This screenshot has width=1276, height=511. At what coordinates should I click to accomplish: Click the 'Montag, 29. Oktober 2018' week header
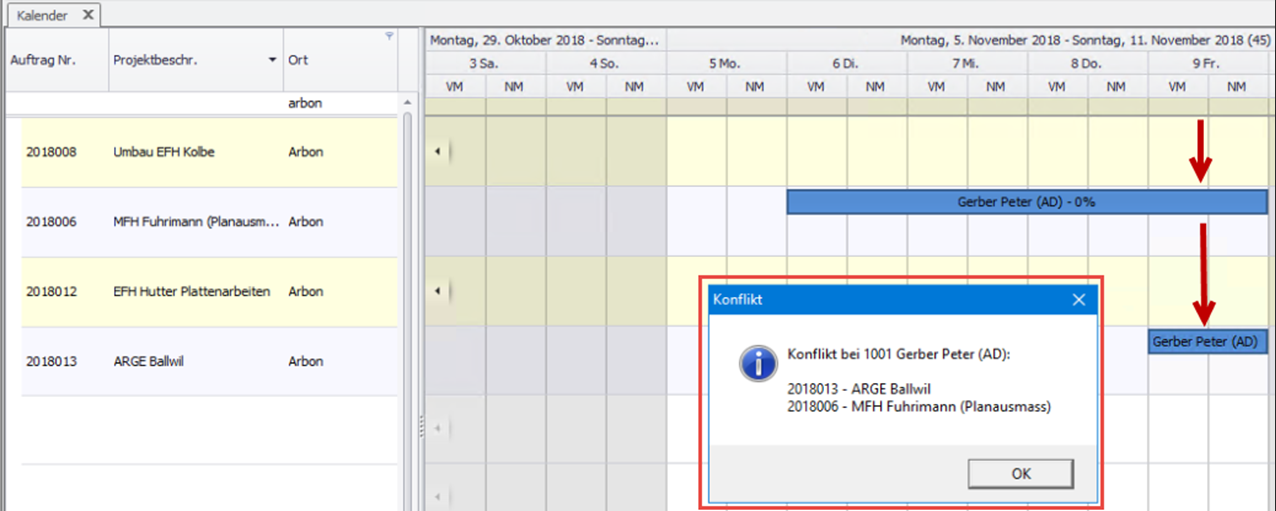click(546, 40)
